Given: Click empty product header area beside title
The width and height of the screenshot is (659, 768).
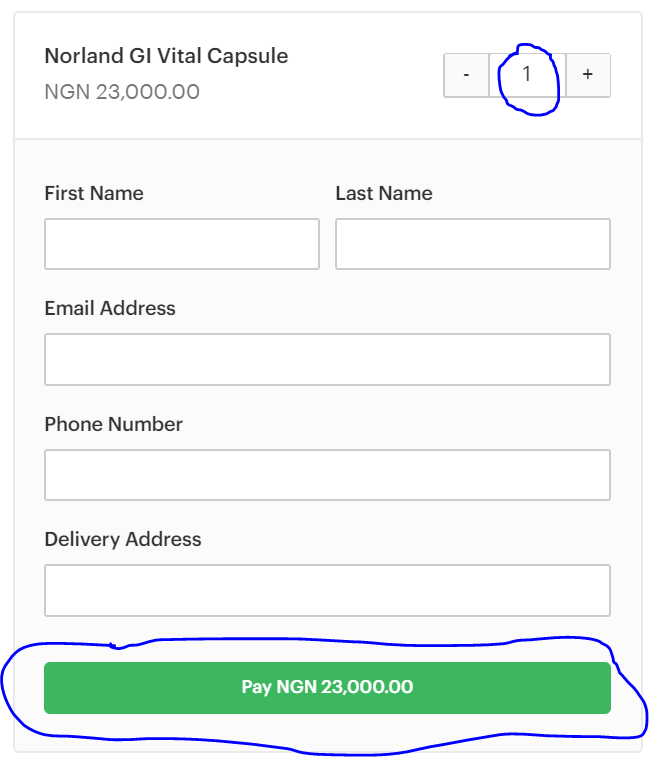Looking at the screenshot, I should tap(365, 75).
